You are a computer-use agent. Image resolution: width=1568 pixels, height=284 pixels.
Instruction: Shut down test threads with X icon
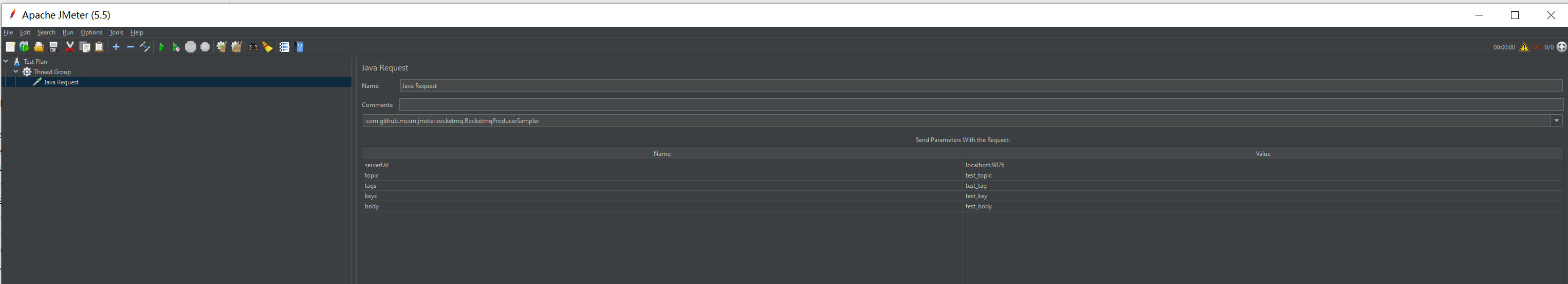point(205,47)
